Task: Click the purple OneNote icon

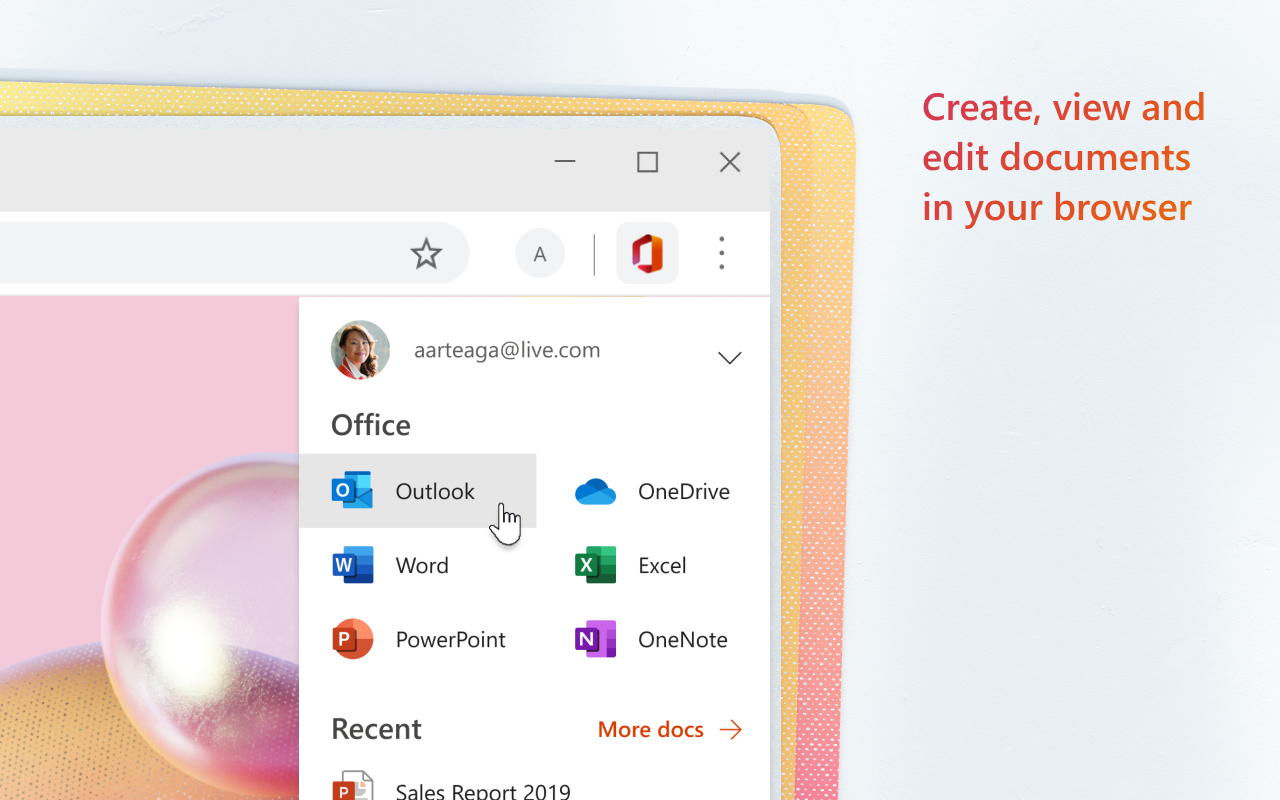Action: point(596,639)
